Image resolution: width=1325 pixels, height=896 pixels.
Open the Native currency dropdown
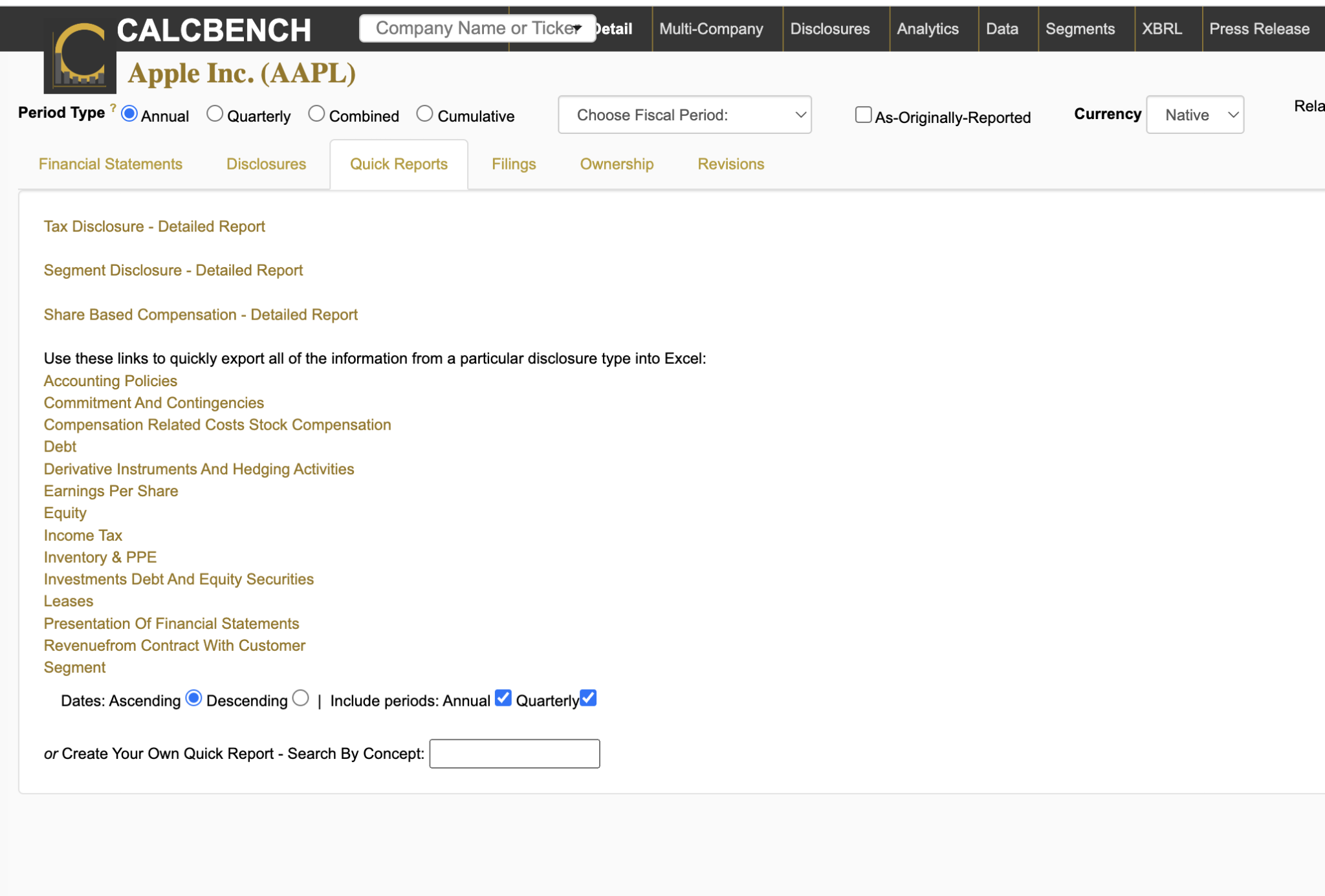(1194, 115)
